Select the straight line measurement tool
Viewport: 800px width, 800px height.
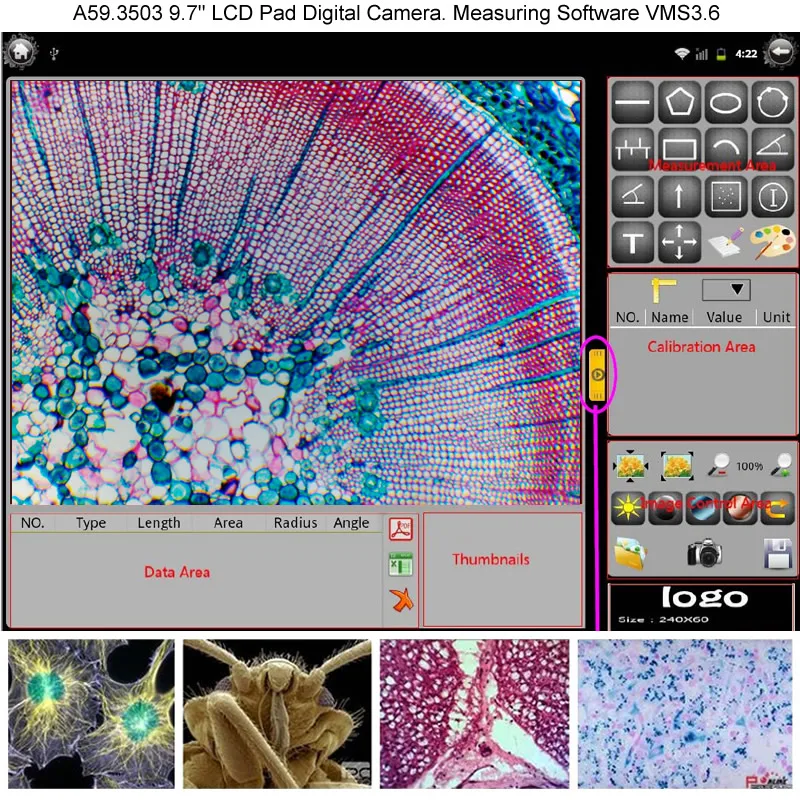pyautogui.click(x=632, y=103)
